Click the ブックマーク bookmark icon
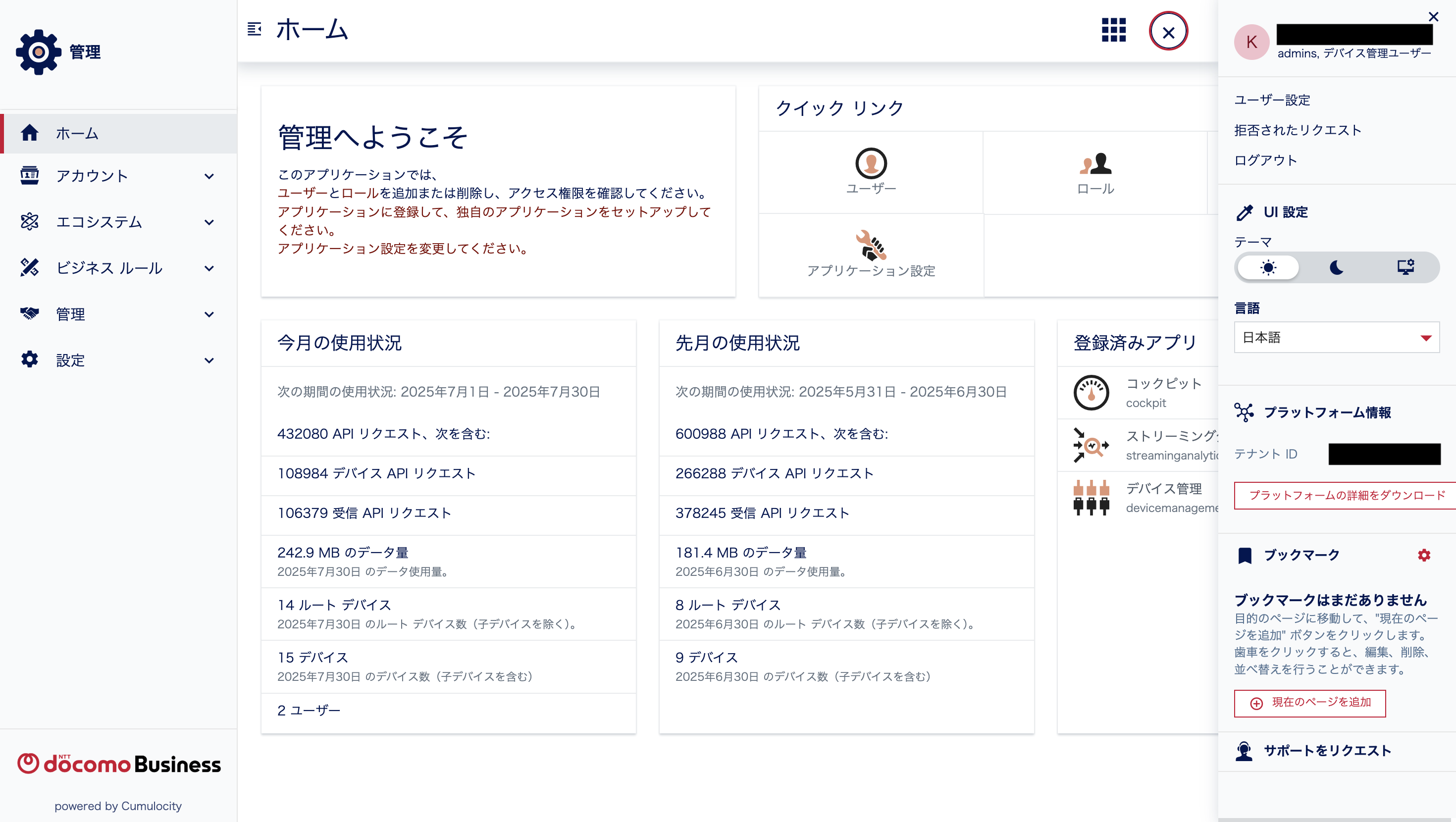The height and width of the screenshot is (822, 1456). tap(1245, 555)
